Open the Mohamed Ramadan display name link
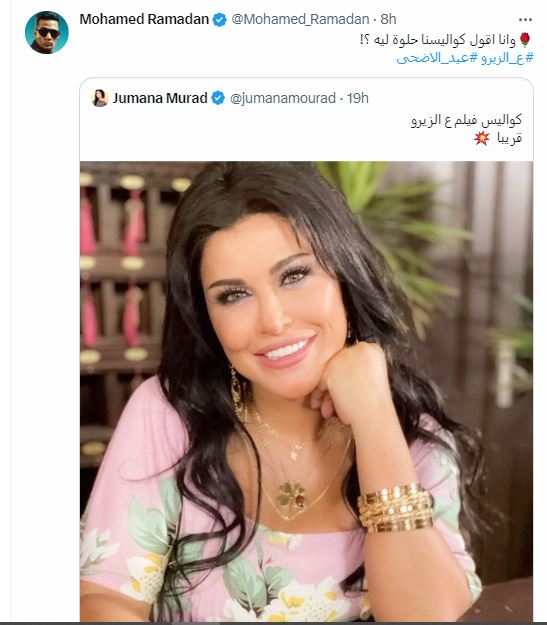The height and width of the screenshot is (625, 547). coord(144,19)
